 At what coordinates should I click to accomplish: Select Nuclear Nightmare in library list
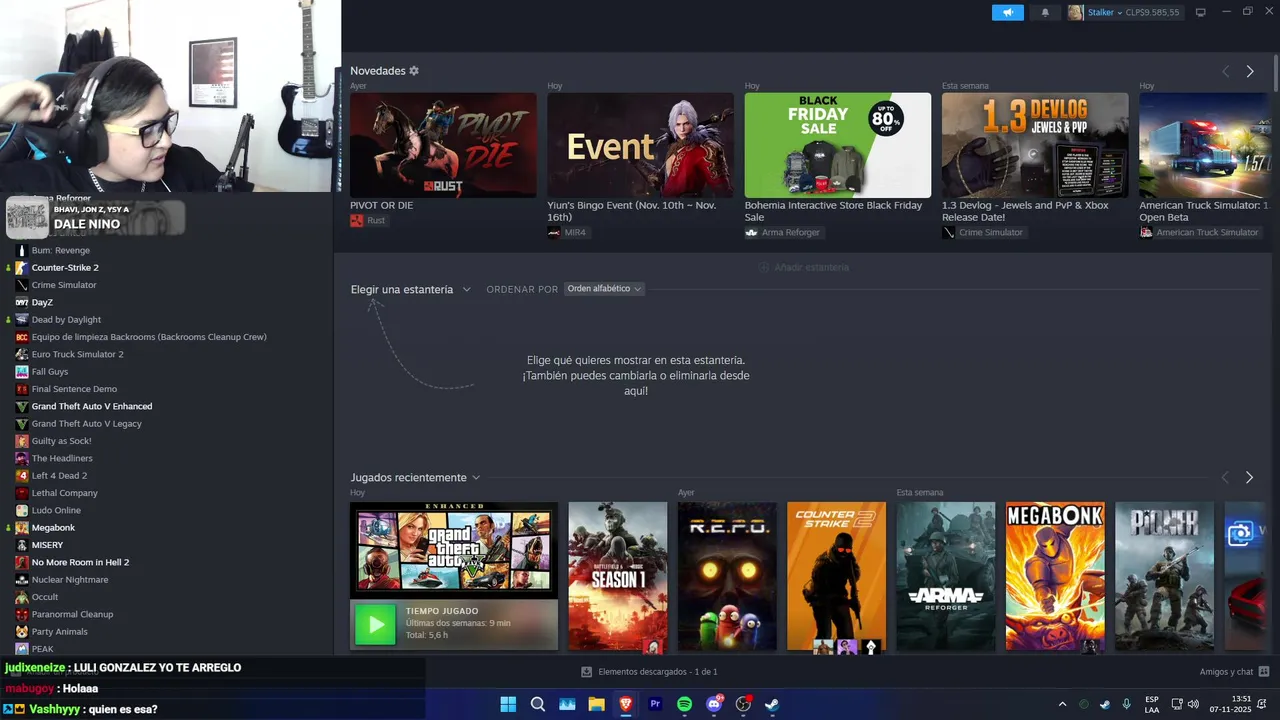70,580
